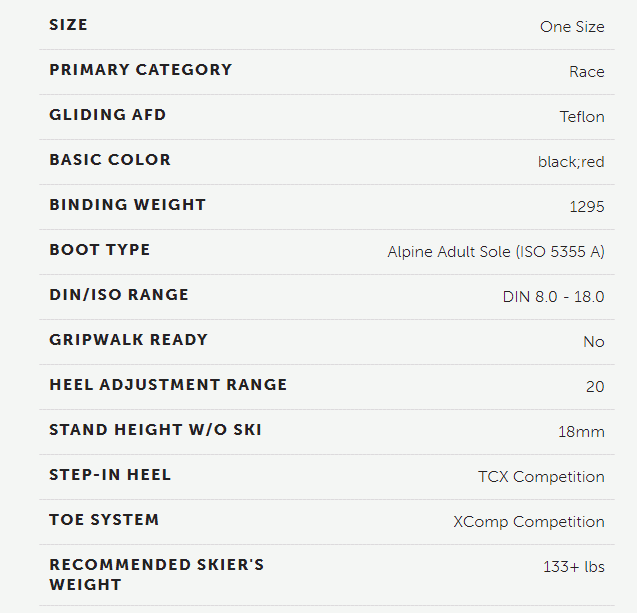Click the '133+ lbs' weight value
637x613 pixels.
(574, 567)
